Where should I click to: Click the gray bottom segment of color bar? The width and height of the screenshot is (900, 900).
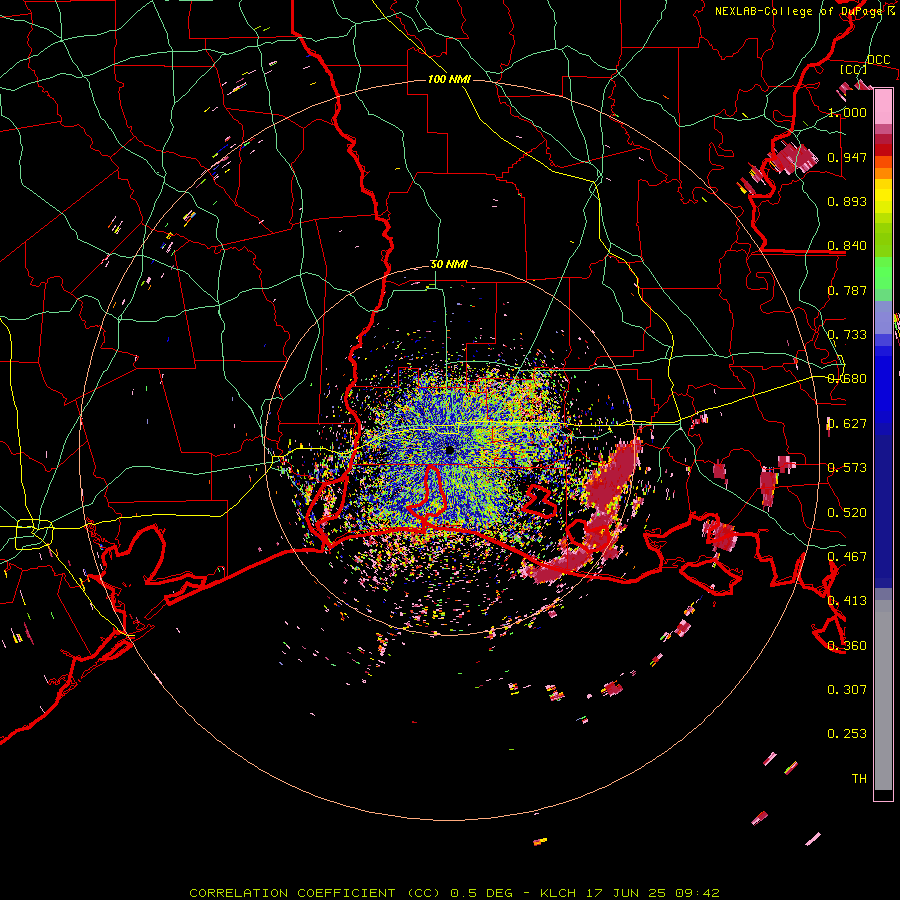(x=883, y=695)
